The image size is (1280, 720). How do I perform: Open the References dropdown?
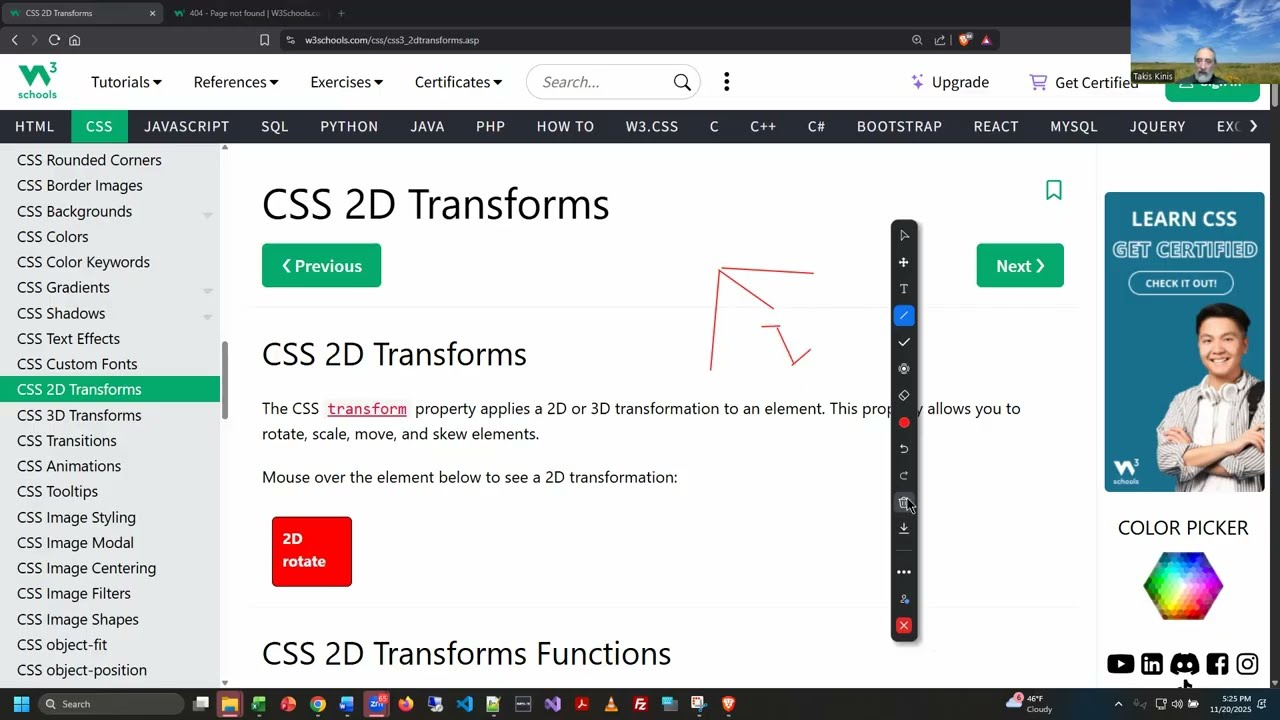tap(236, 82)
